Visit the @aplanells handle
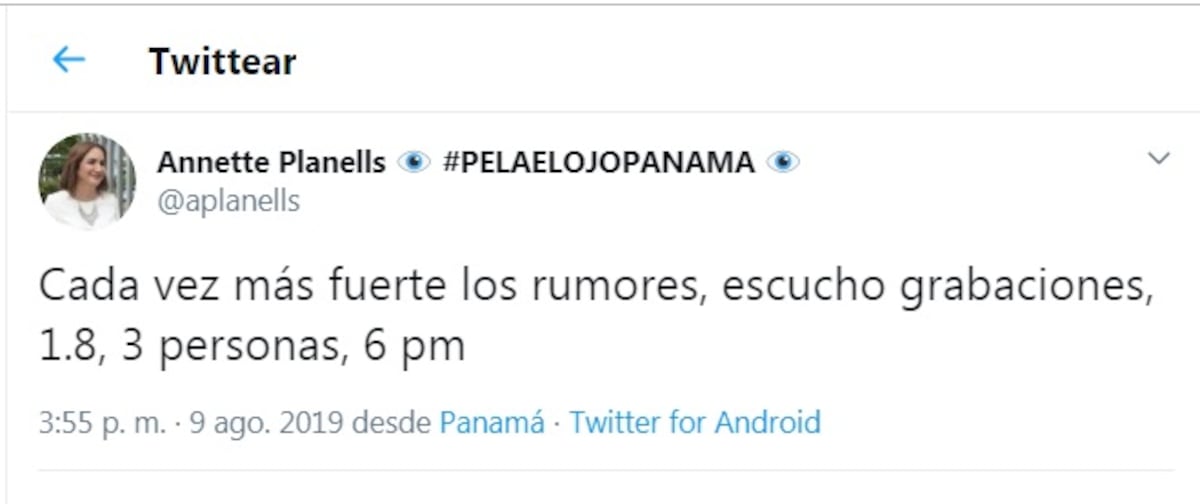This screenshot has width=1200, height=504. 228,201
